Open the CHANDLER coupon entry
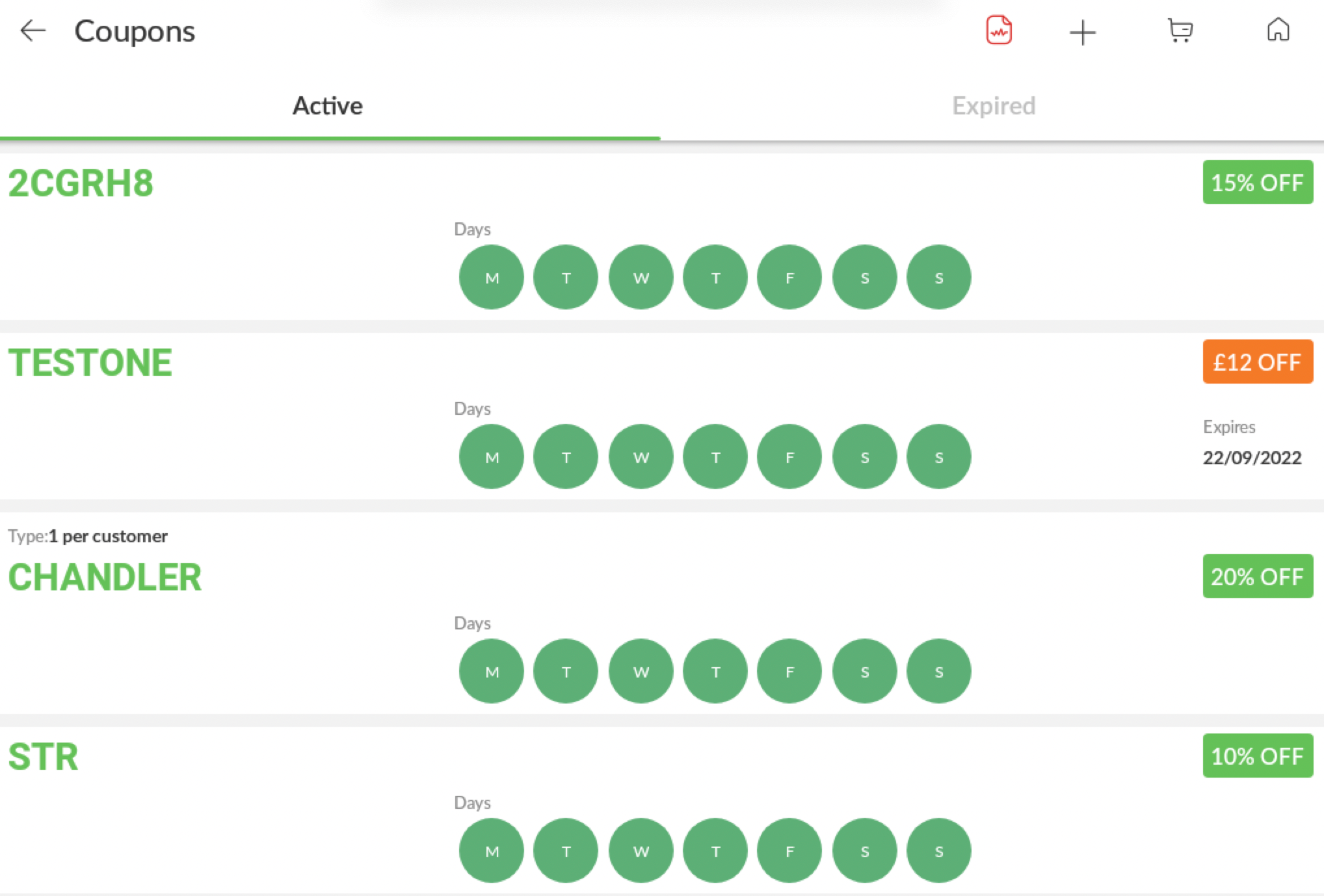 105,577
